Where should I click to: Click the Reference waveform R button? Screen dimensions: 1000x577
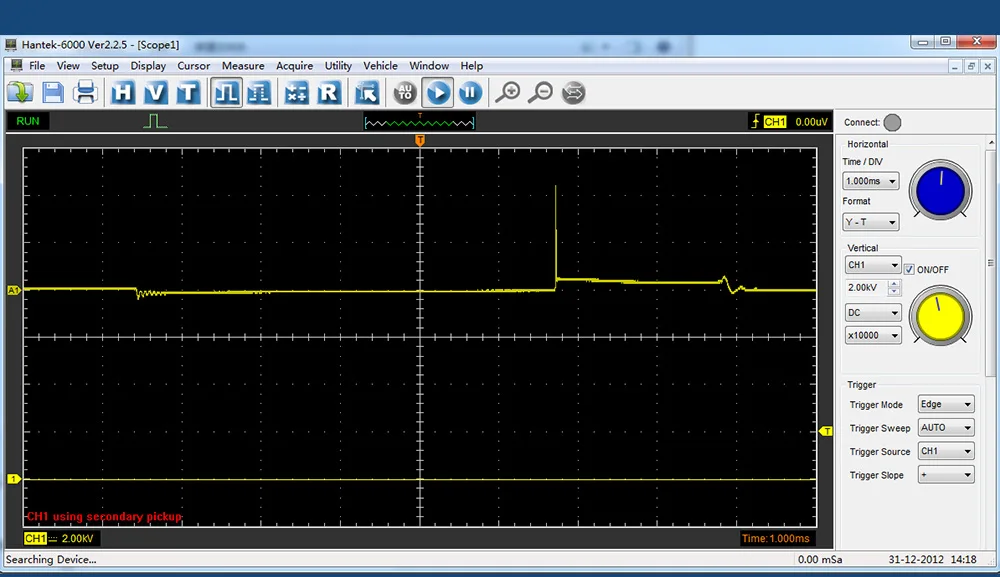point(329,93)
